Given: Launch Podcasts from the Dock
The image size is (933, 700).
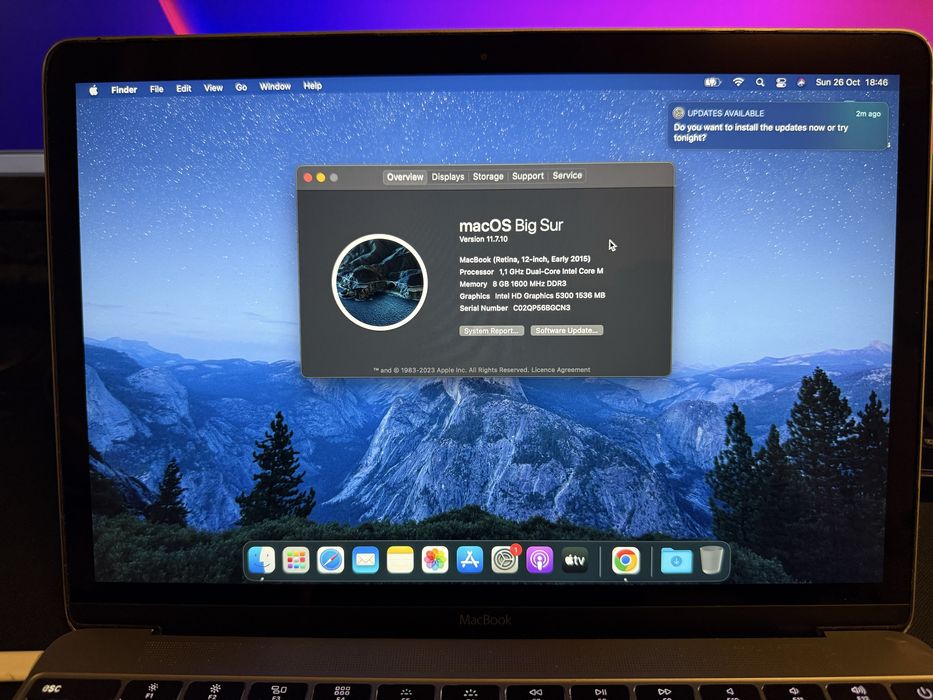Looking at the screenshot, I should [540, 560].
